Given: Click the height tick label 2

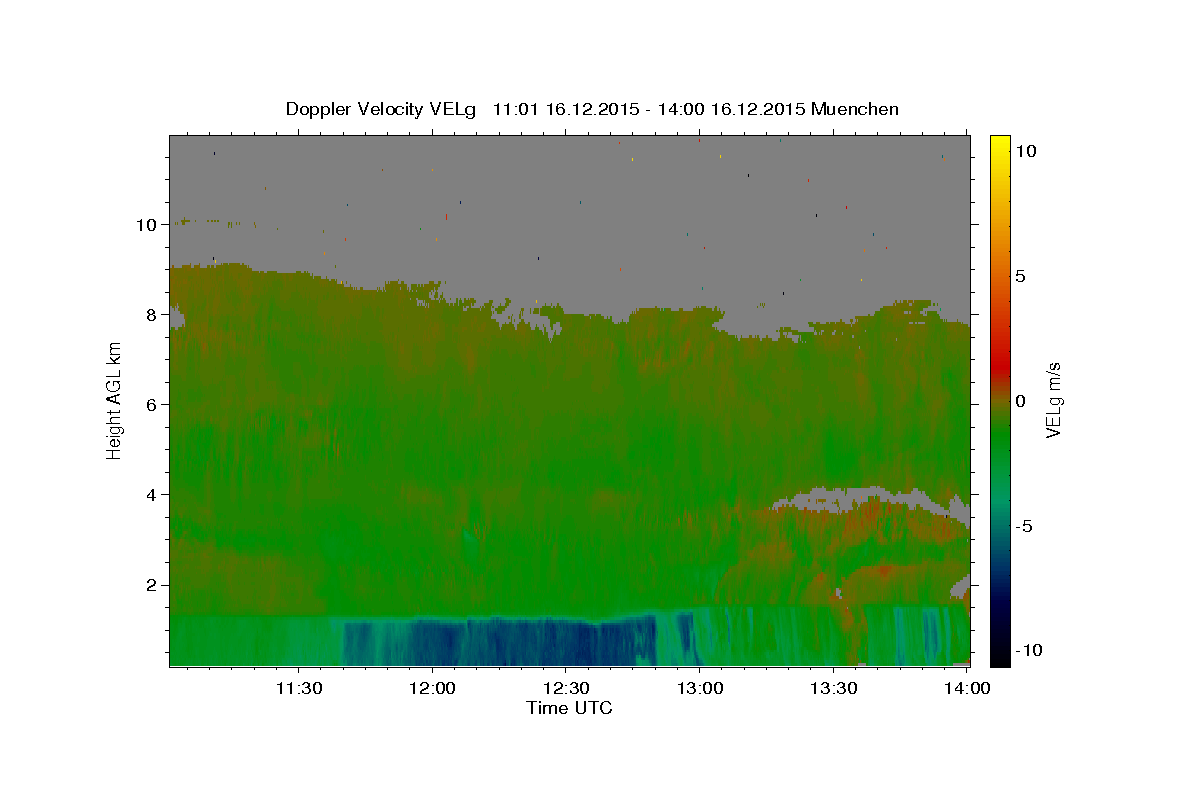Looking at the screenshot, I should coord(153,585).
